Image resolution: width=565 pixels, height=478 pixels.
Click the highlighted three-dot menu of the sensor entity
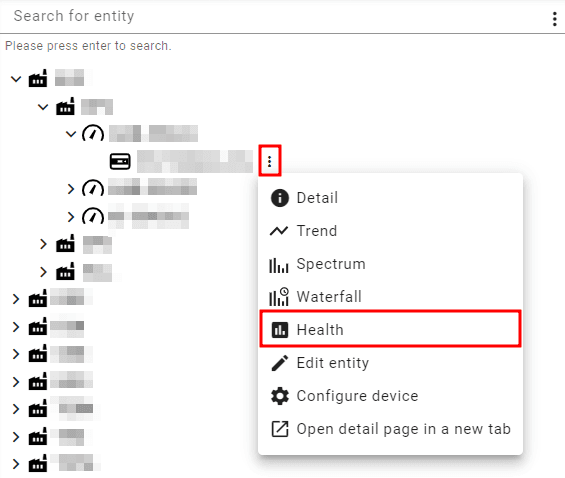(x=270, y=161)
